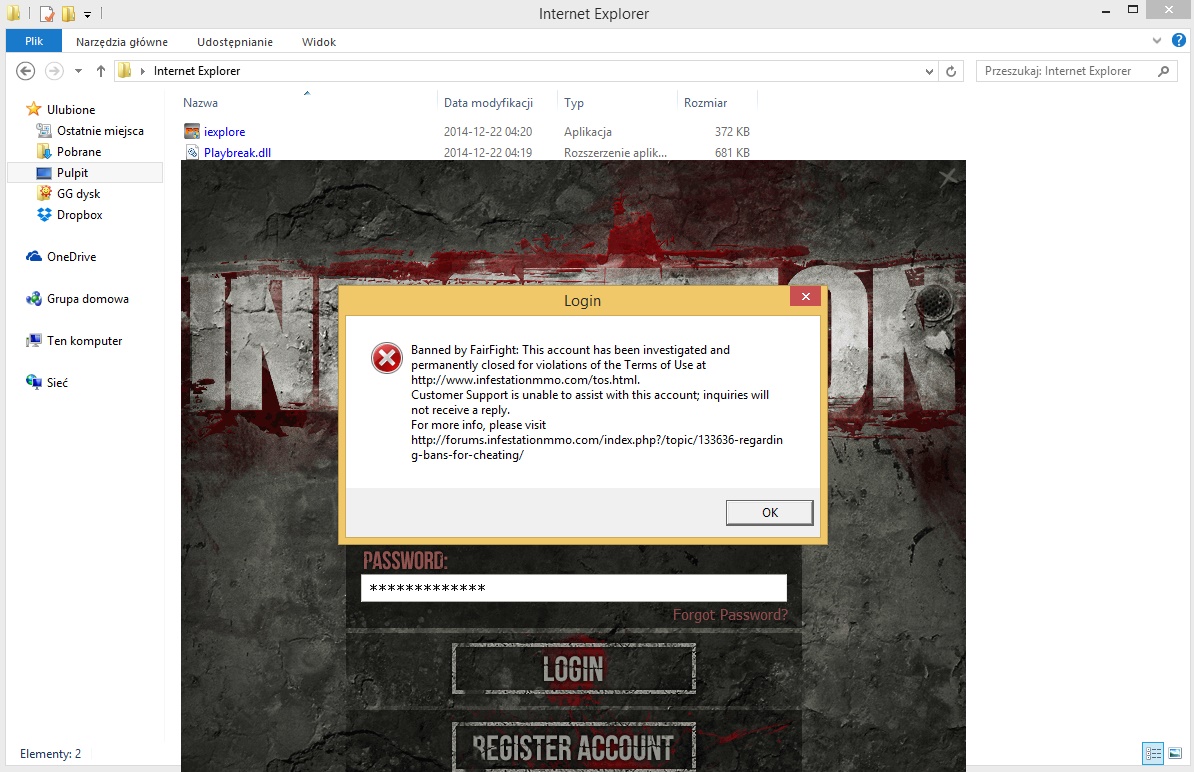Click the password input field
Image resolution: width=1194 pixels, height=772 pixels.
[x=573, y=588]
